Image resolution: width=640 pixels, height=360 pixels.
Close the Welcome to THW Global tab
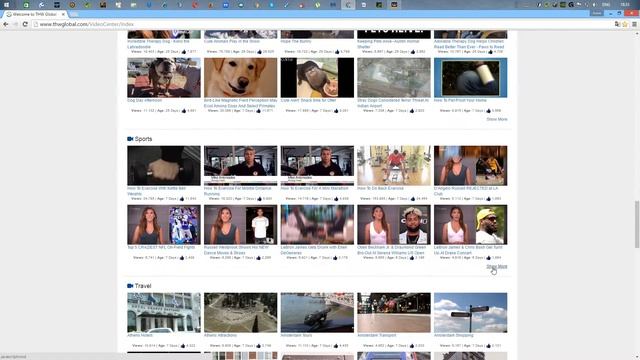pyautogui.click(x=63, y=14)
